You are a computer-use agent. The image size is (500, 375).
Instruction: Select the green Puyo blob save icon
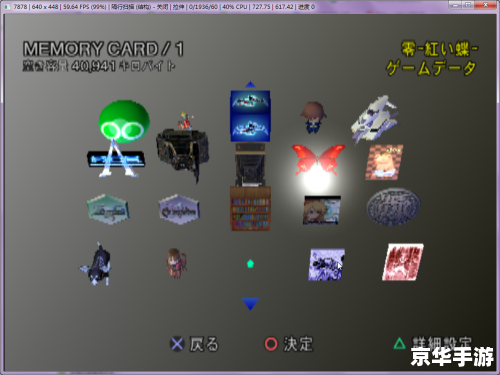tap(124, 121)
